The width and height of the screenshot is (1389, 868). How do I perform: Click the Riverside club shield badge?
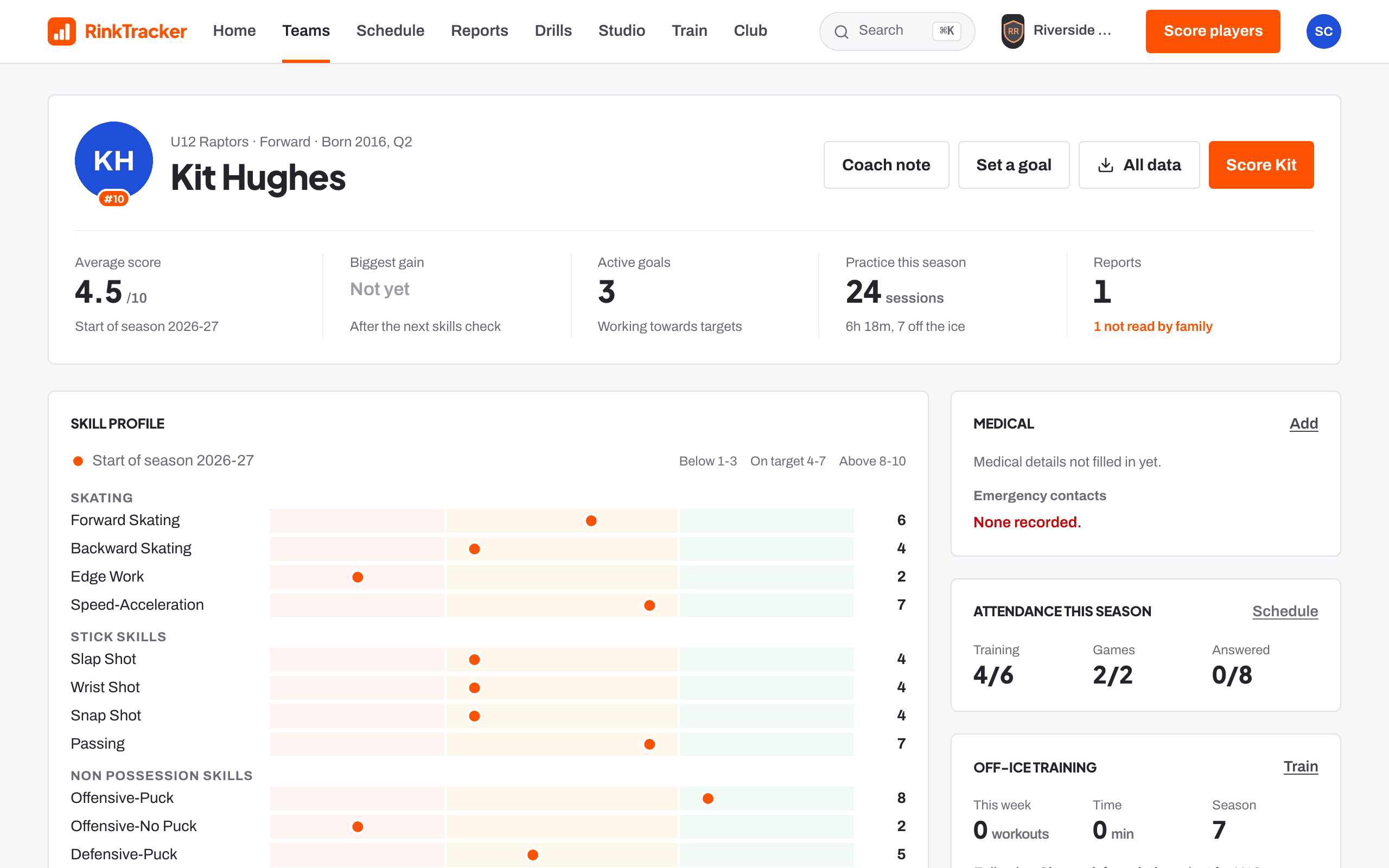tap(1012, 31)
